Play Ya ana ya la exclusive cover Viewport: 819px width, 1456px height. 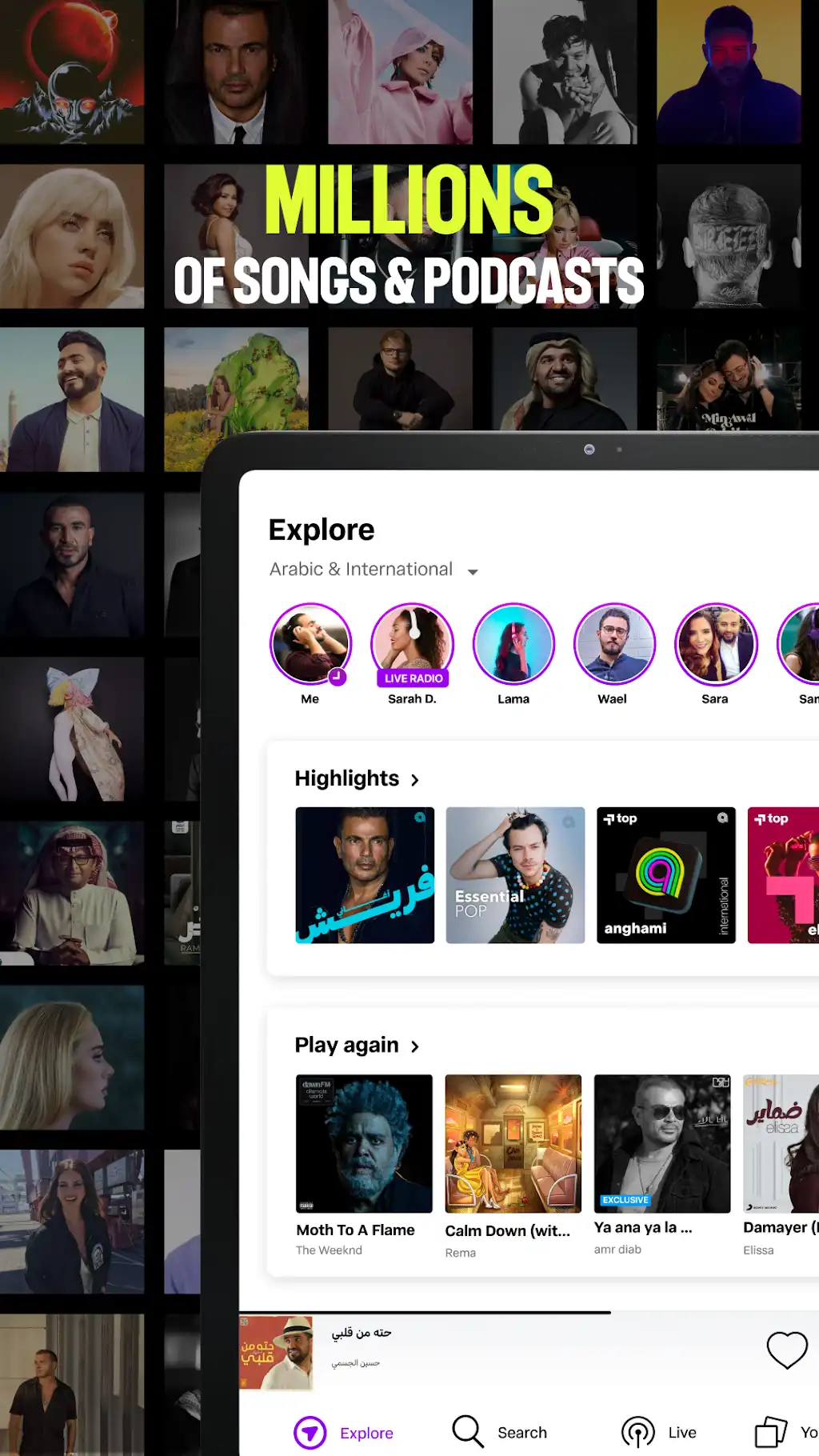[x=662, y=1143]
